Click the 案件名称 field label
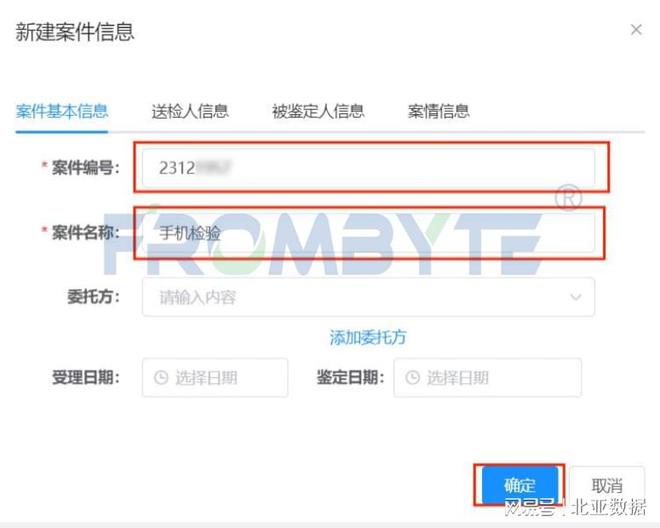The width and height of the screenshot is (660, 528). 85,232
